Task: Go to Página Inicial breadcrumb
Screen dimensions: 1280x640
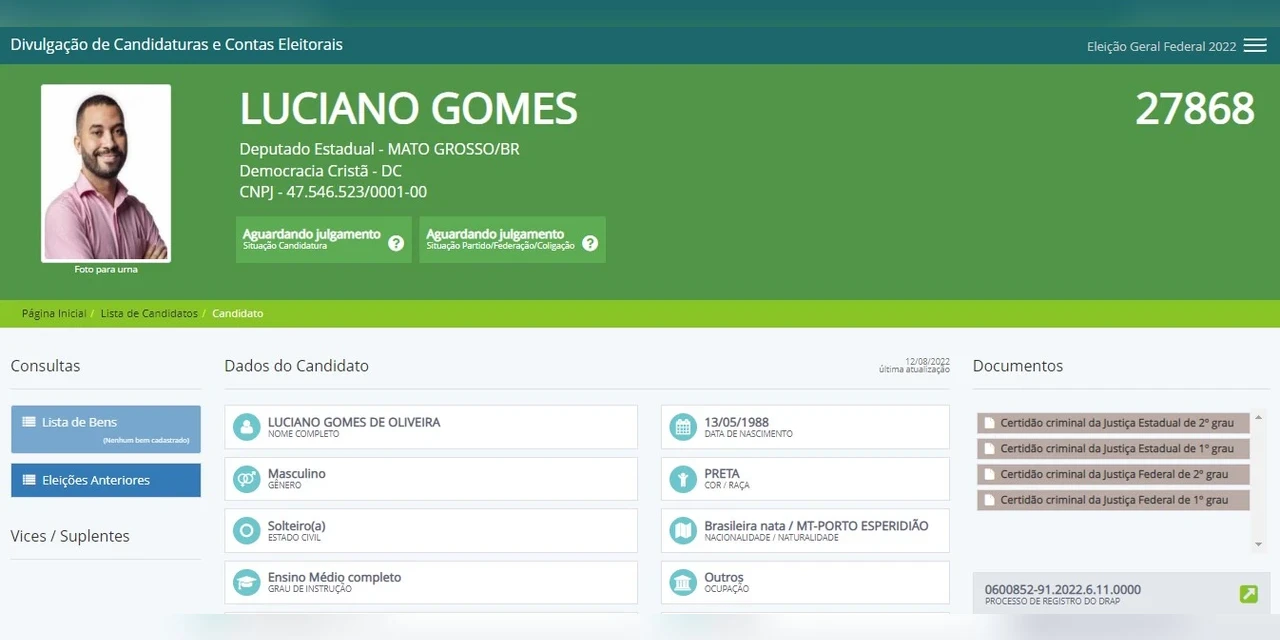Action: (54, 313)
